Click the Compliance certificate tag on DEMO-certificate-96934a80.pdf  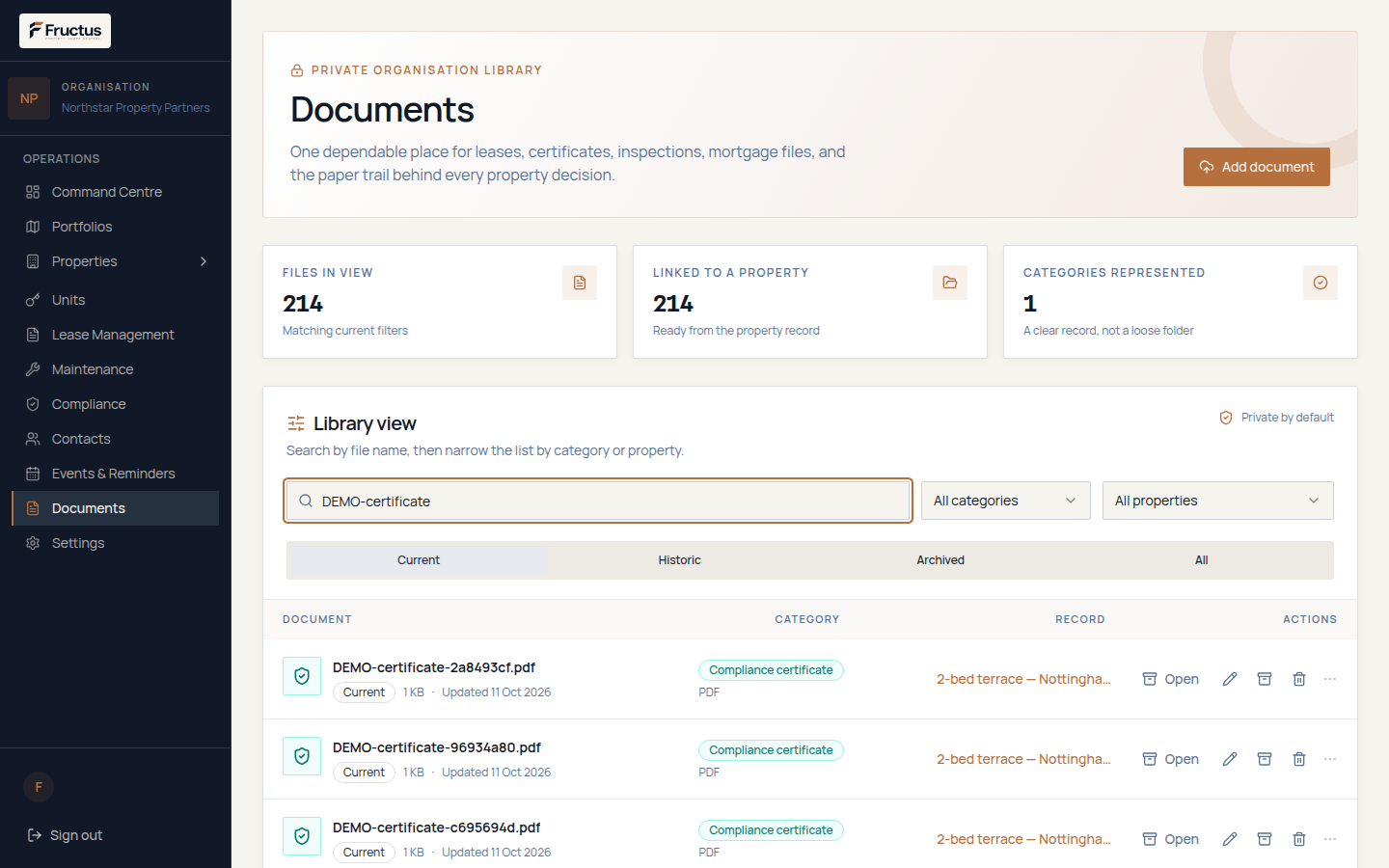pos(771,750)
